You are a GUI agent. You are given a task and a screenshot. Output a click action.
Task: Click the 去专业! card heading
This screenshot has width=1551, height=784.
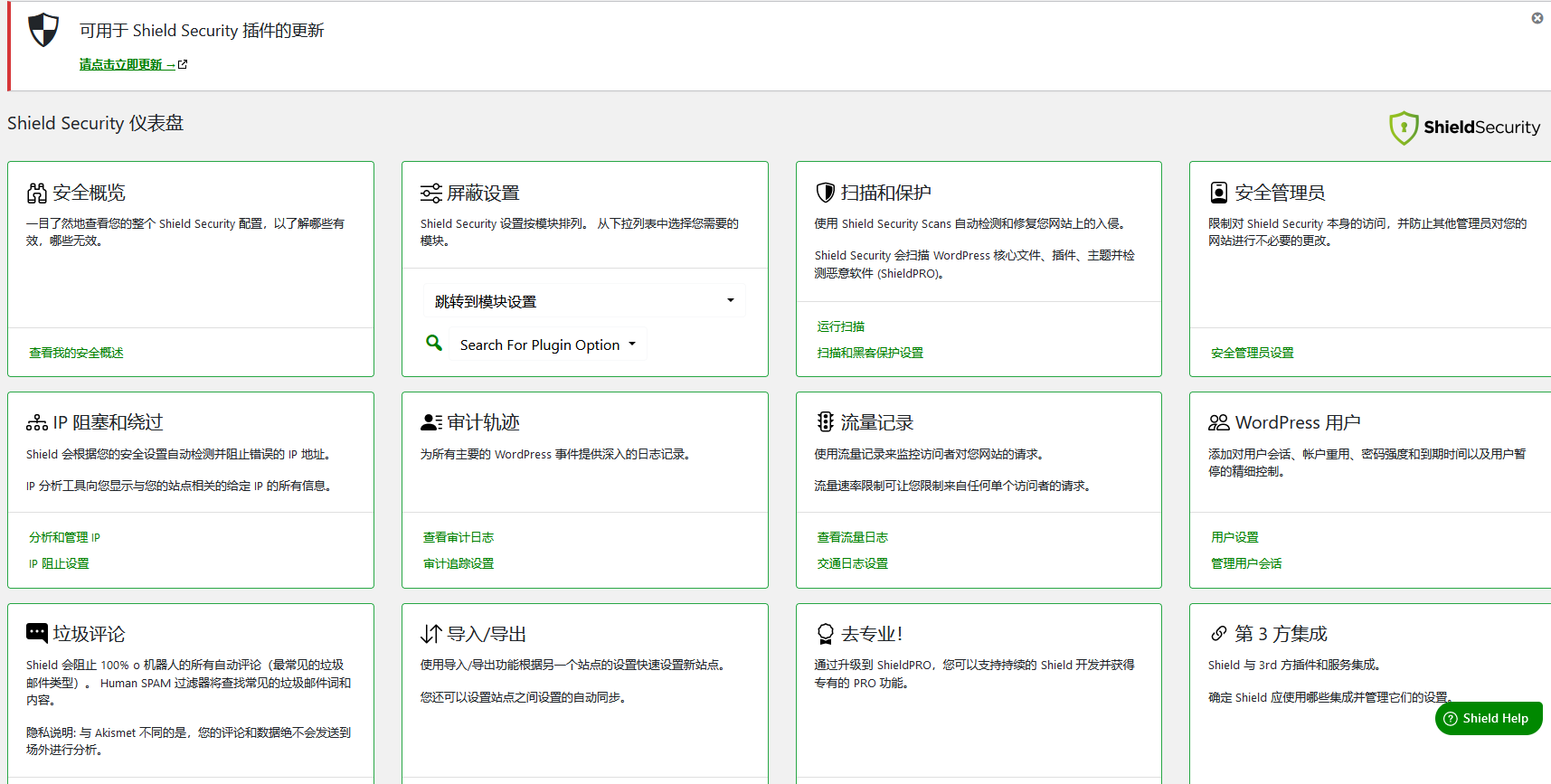(x=872, y=634)
